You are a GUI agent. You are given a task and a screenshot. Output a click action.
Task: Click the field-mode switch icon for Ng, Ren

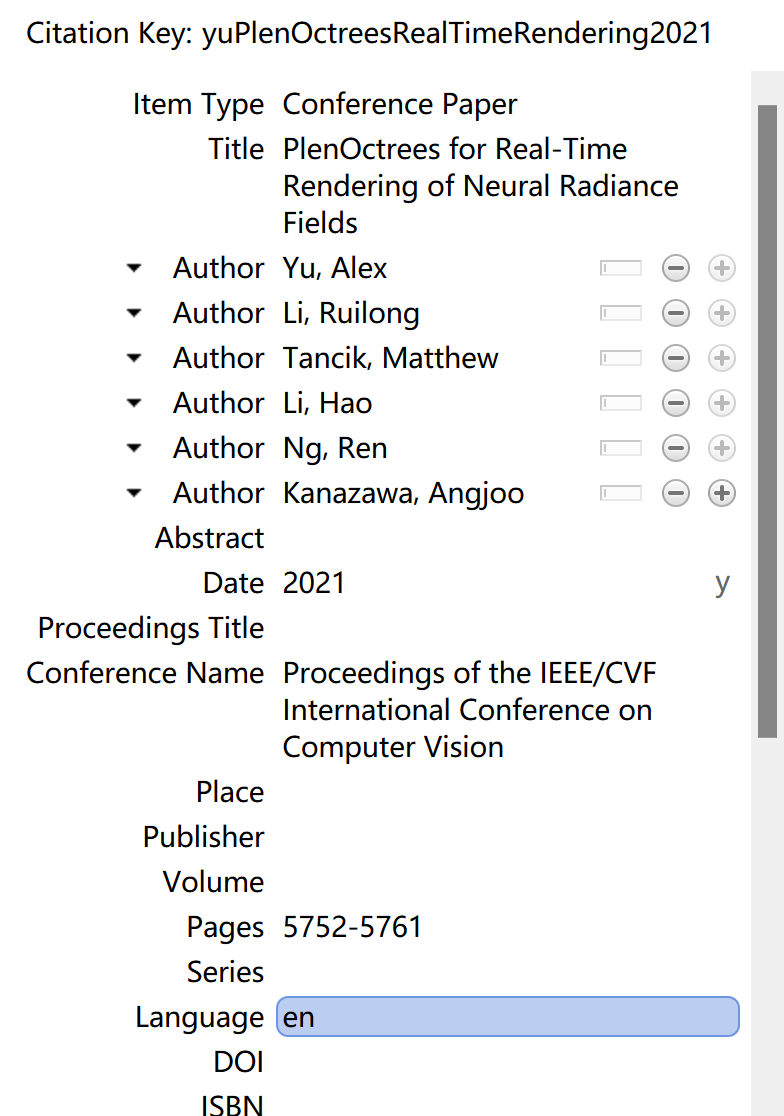coord(621,448)
